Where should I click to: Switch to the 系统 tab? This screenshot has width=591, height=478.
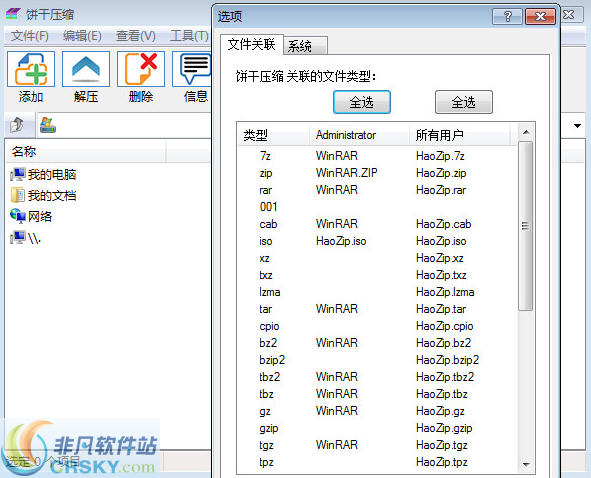tap(305, 46)
